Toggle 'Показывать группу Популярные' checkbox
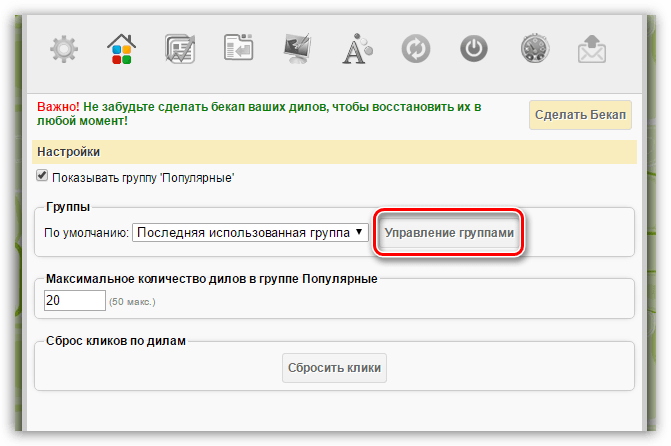This screenshot has width=671, height=446. 42,176
